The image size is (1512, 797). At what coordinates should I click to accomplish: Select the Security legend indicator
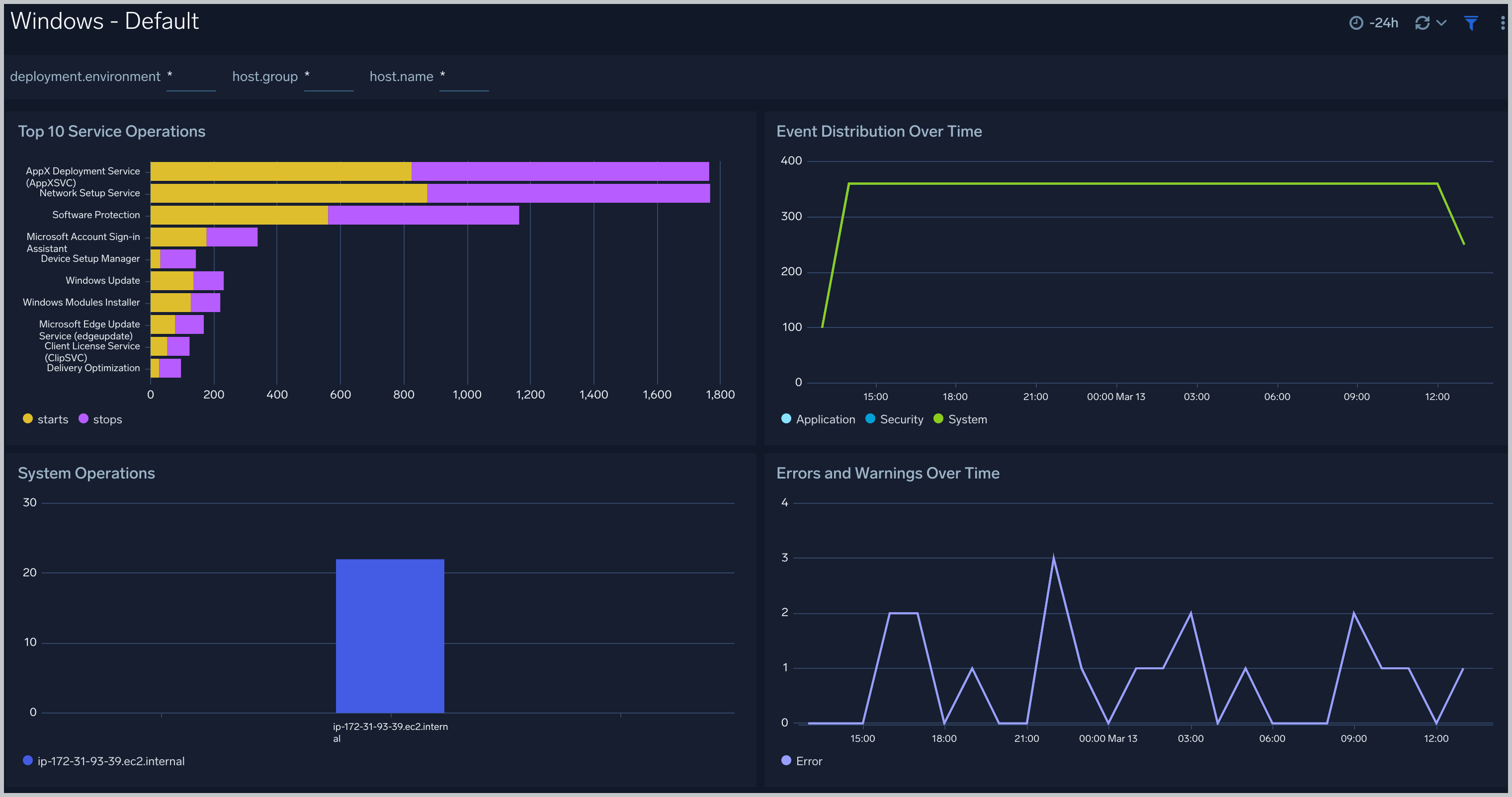tap(867, 420)
